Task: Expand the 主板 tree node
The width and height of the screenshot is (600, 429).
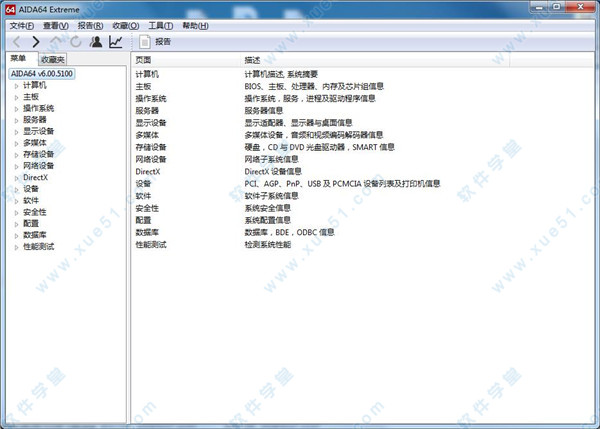Action: [x=16, y=98]
